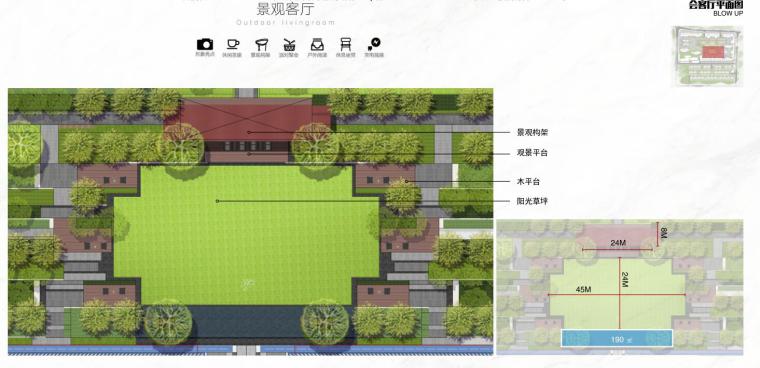This screenshot has height=368, width=760.
Task: Click the '观景平台' annotation label
Action: (532, 153)
